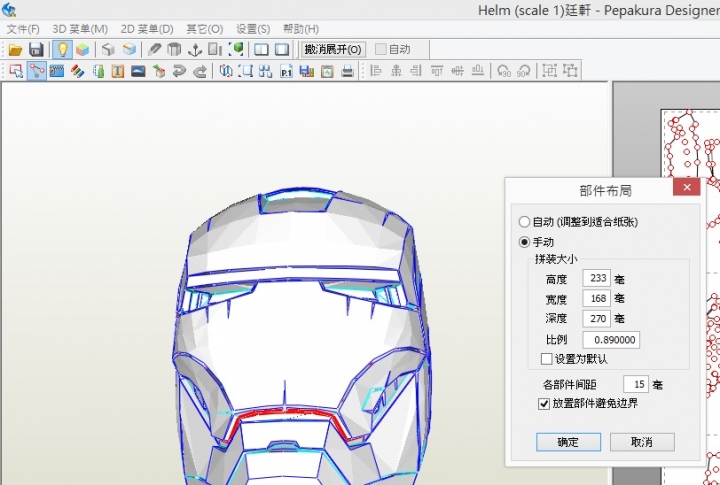Screen dimensions: 720x485
Task: Align parts to horizontal center
Action: [x=396, y=71]
